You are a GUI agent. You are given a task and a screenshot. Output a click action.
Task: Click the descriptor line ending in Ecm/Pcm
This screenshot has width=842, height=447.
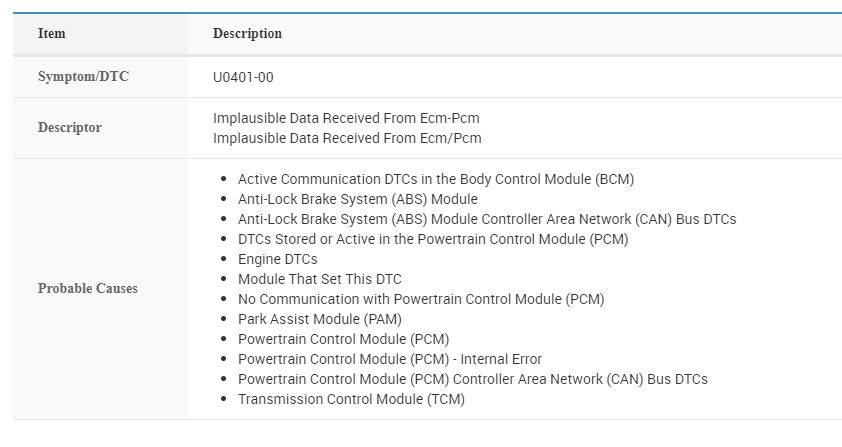346,138
